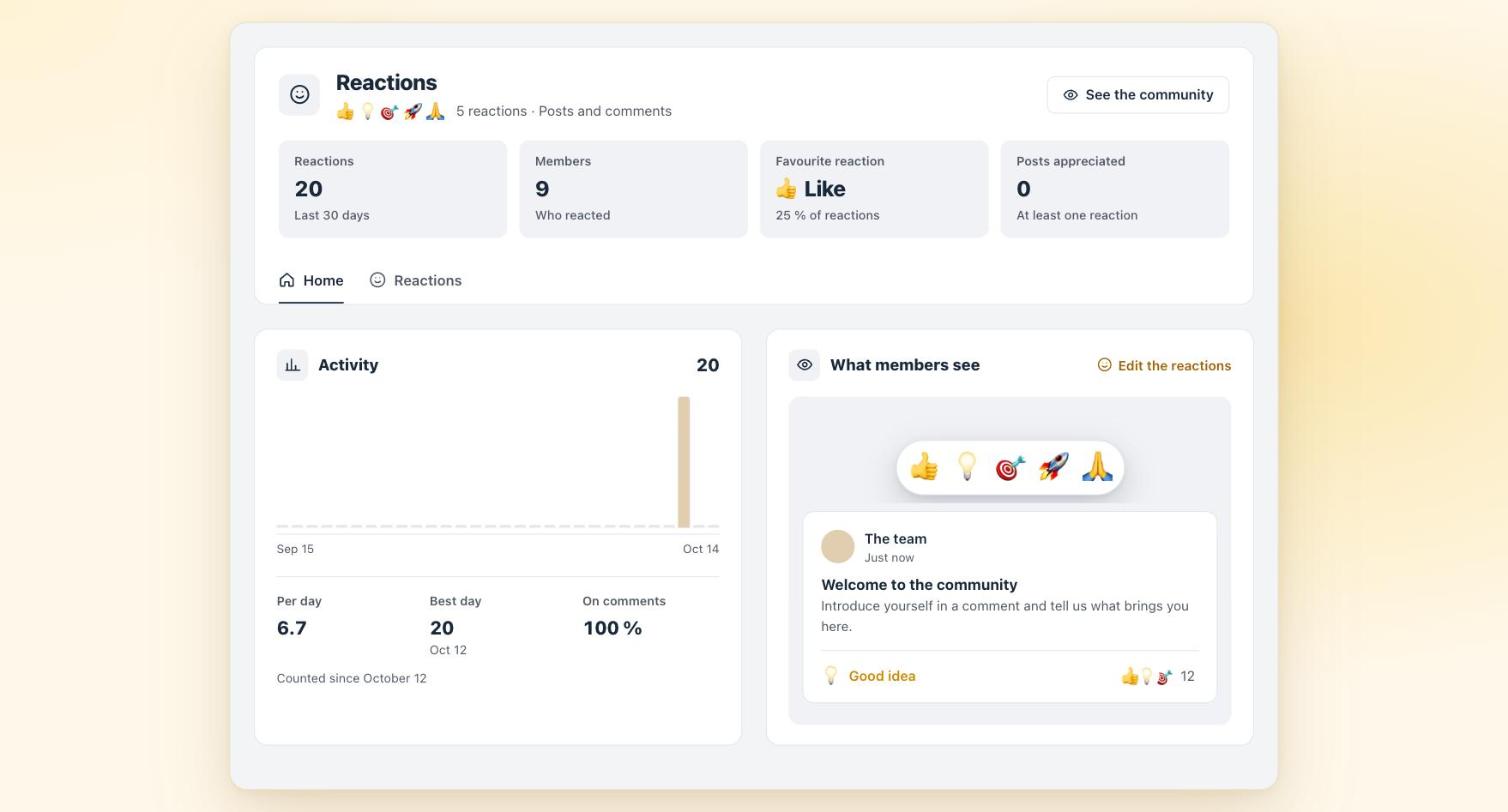Click the Reactions stat card showing 20

[x=393, y=189]
